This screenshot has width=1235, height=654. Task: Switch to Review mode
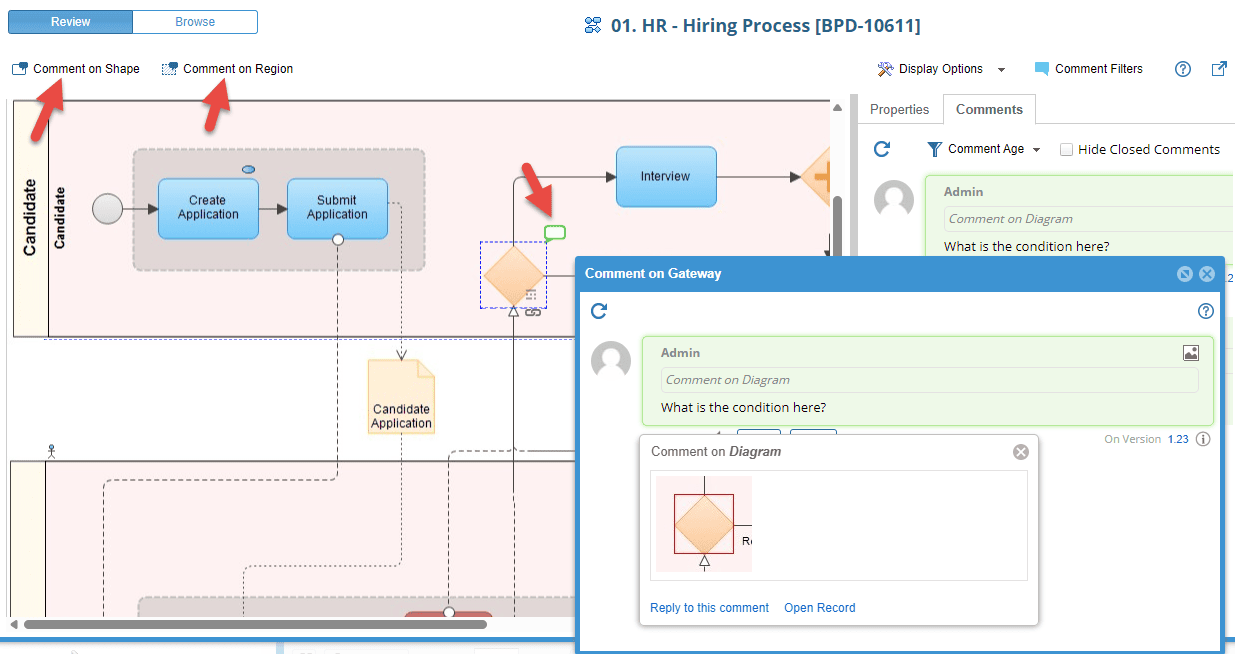(71, 22)
